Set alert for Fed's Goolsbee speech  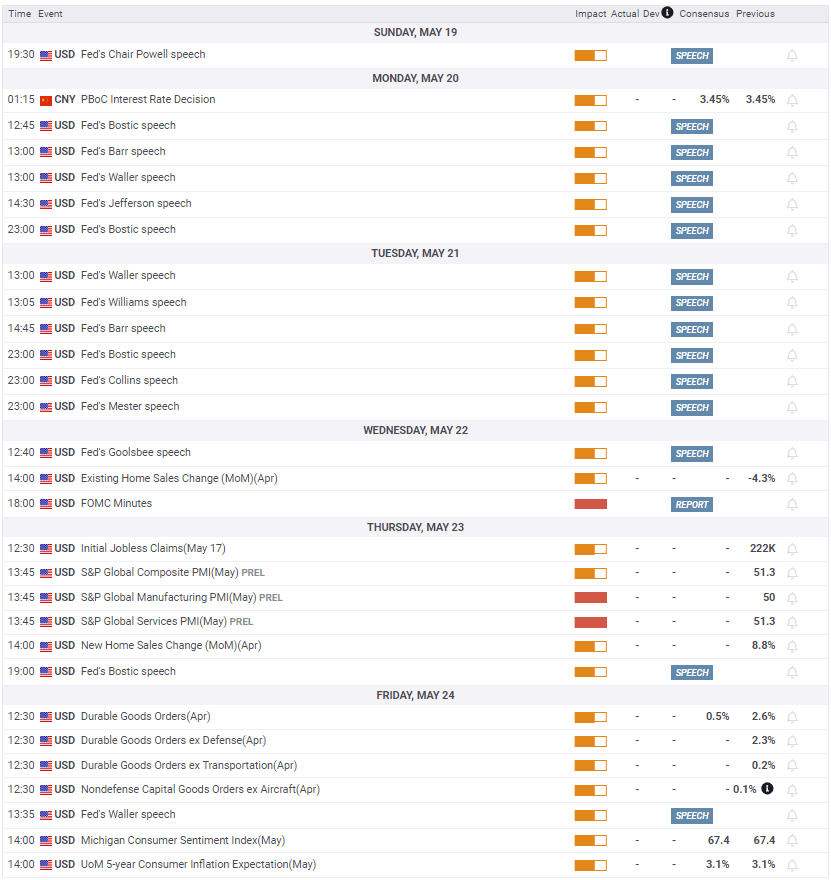pyautogui.click(x=792, y=453)
